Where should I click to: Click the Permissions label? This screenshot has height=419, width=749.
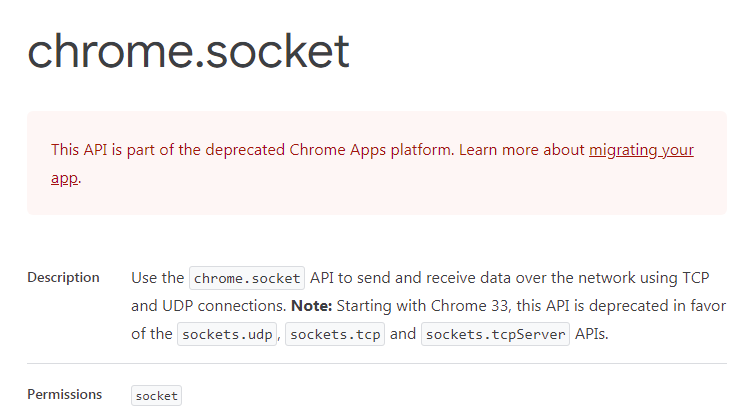64,395
